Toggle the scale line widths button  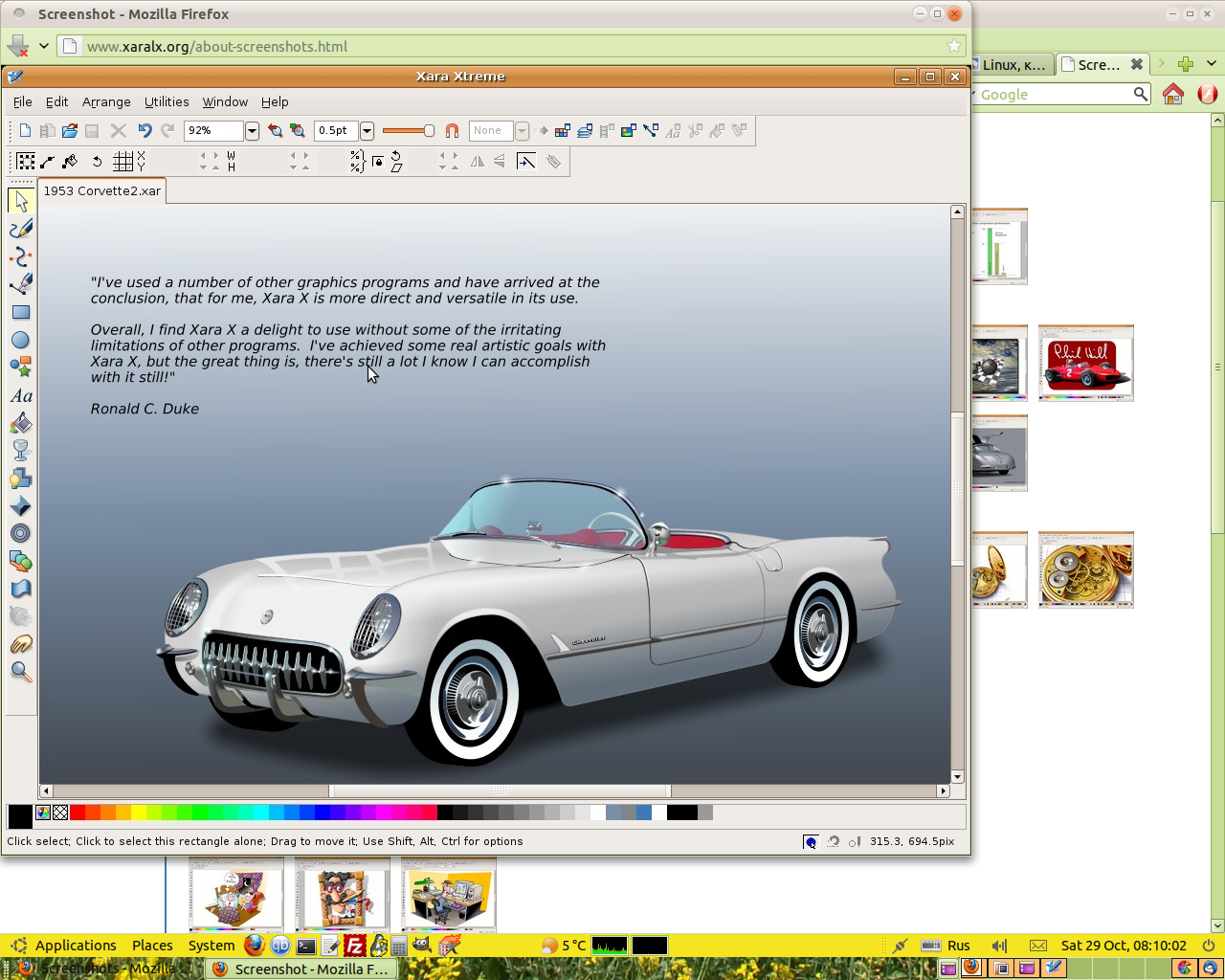click(x=526, y=162)
